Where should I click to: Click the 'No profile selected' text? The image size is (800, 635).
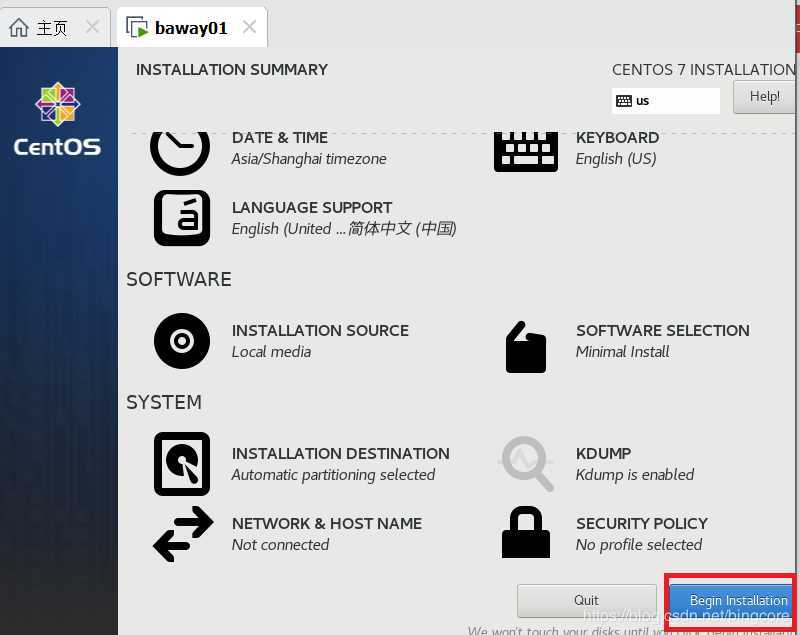tap(639, 545)
